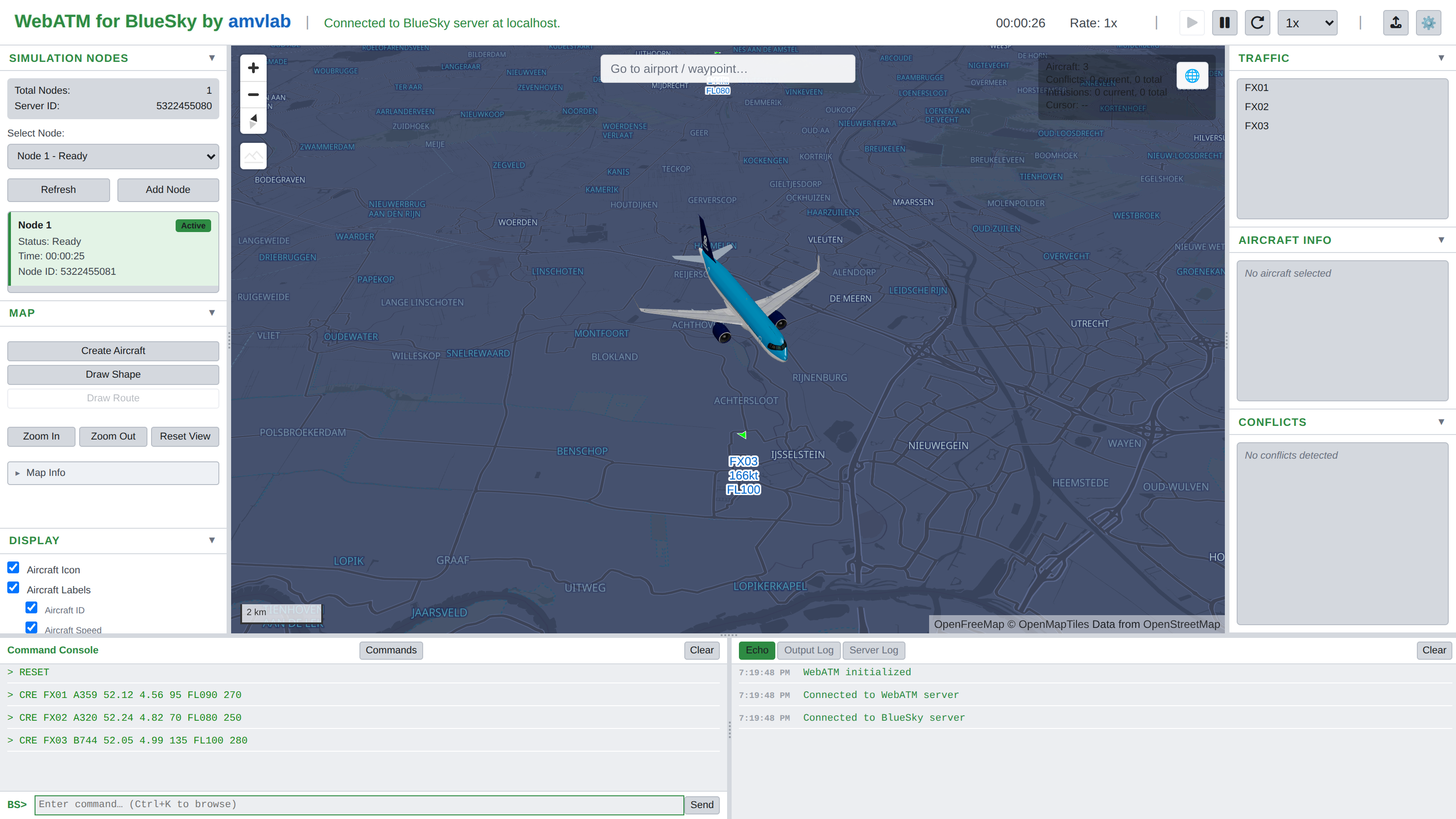Clear the command console

click(702, 650)
